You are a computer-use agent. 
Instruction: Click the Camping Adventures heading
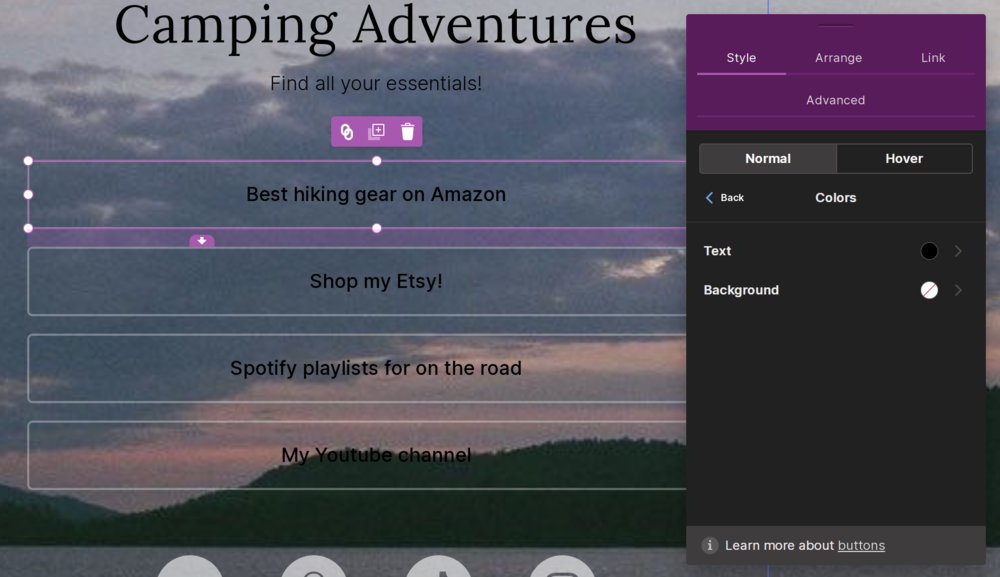375,26
